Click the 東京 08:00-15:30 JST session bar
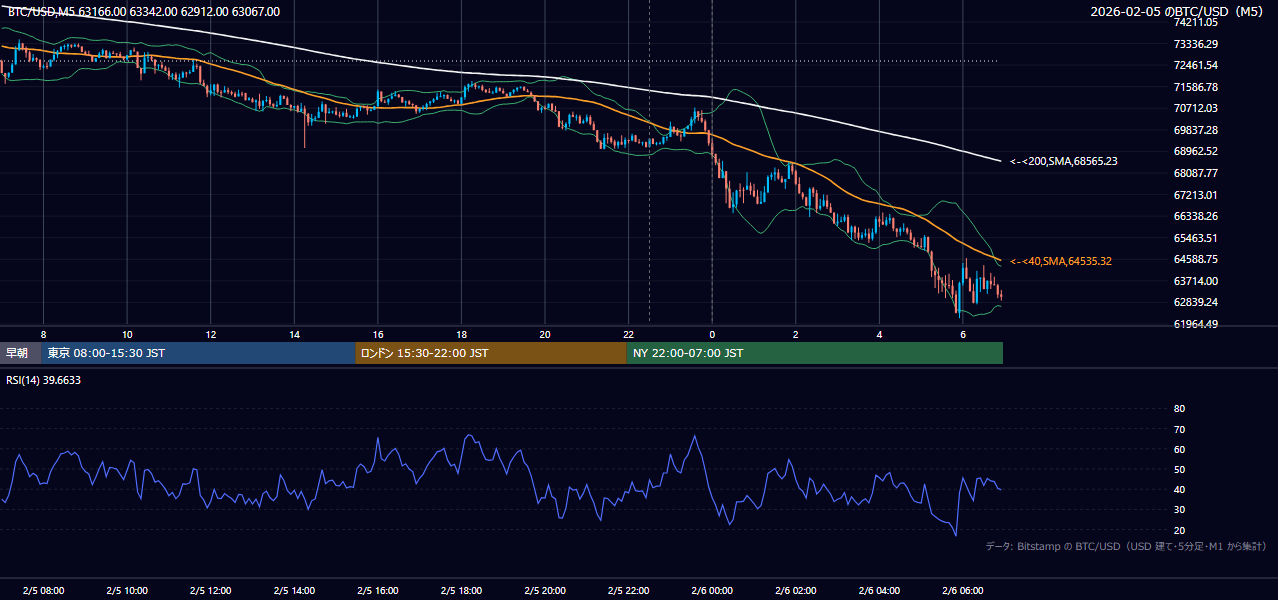Viewport: 1278px width, 600px height. (198, 353)
